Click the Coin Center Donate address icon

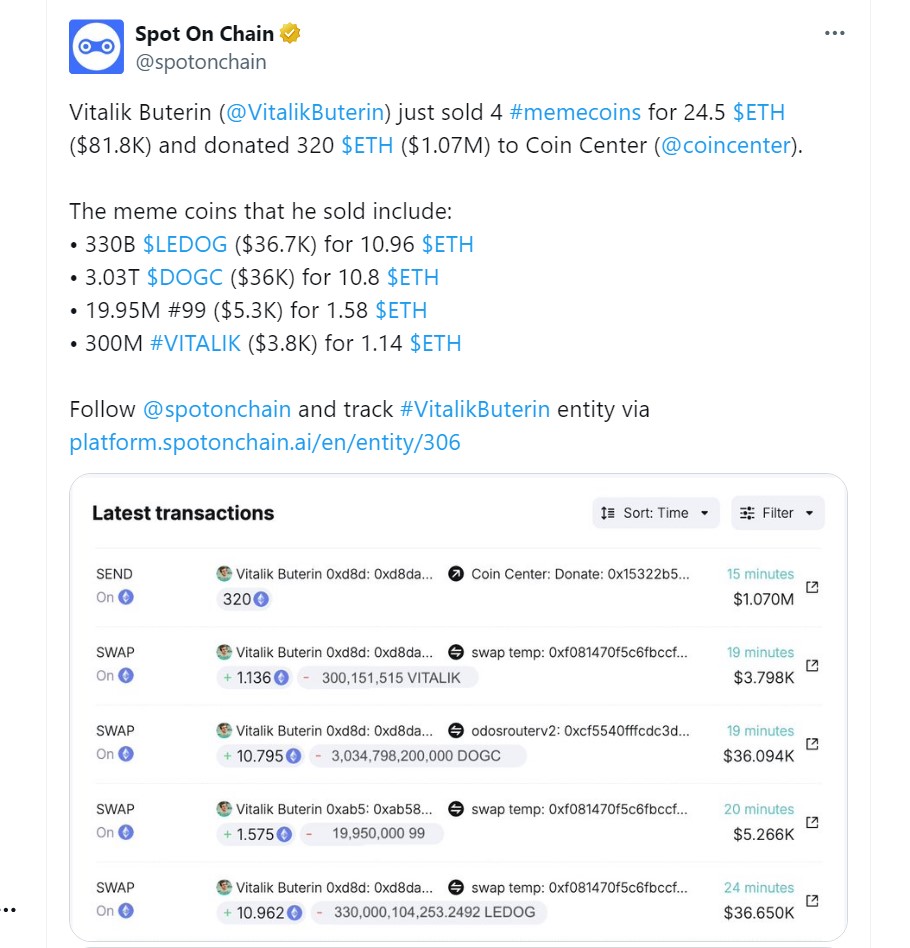tap(456, 574)
